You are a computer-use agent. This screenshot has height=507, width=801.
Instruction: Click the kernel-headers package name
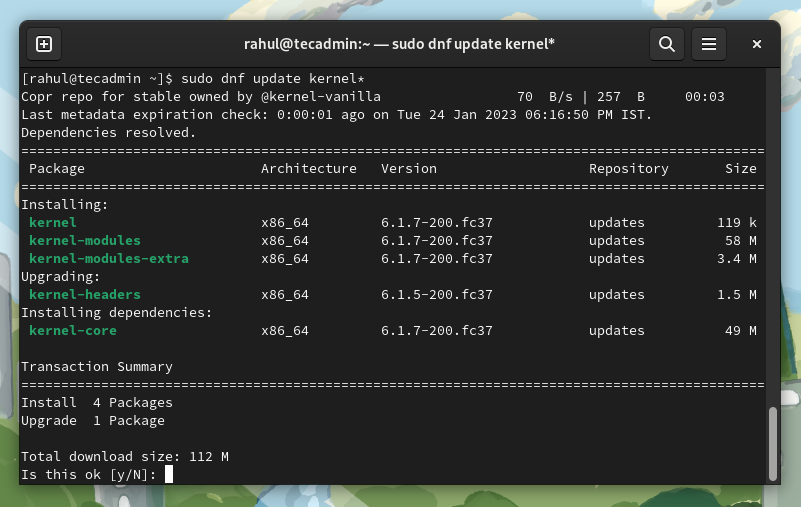84,294
